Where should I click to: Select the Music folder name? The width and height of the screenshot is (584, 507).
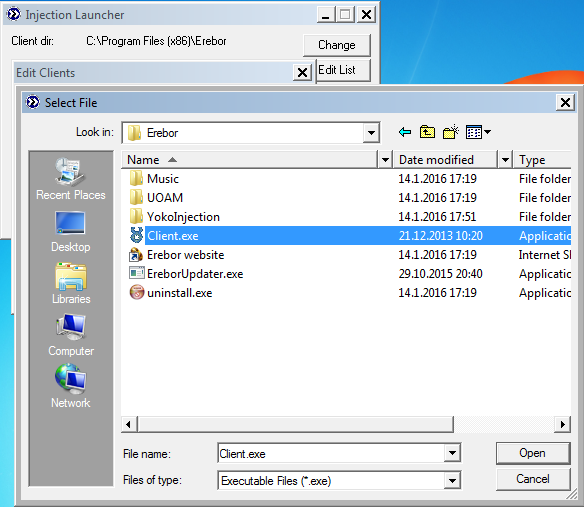(163, 179)
